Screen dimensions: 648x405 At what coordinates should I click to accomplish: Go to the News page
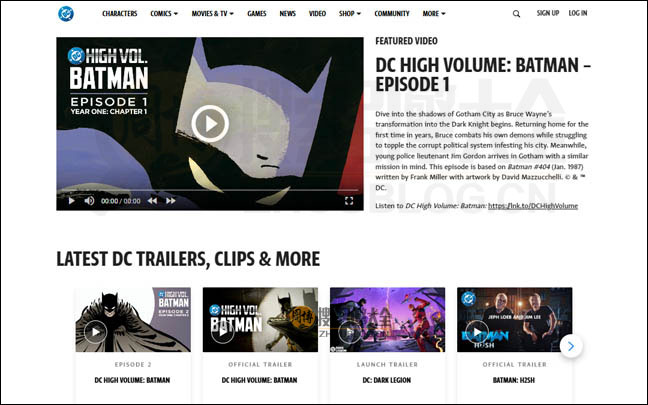click(x=287, y=14)
